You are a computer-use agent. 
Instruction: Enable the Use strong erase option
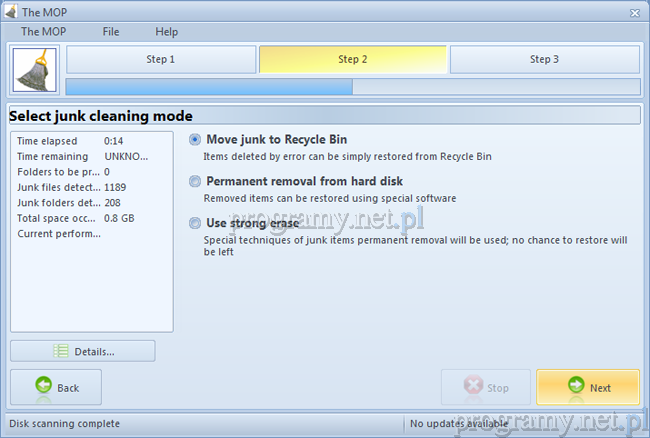click(195, 223)
